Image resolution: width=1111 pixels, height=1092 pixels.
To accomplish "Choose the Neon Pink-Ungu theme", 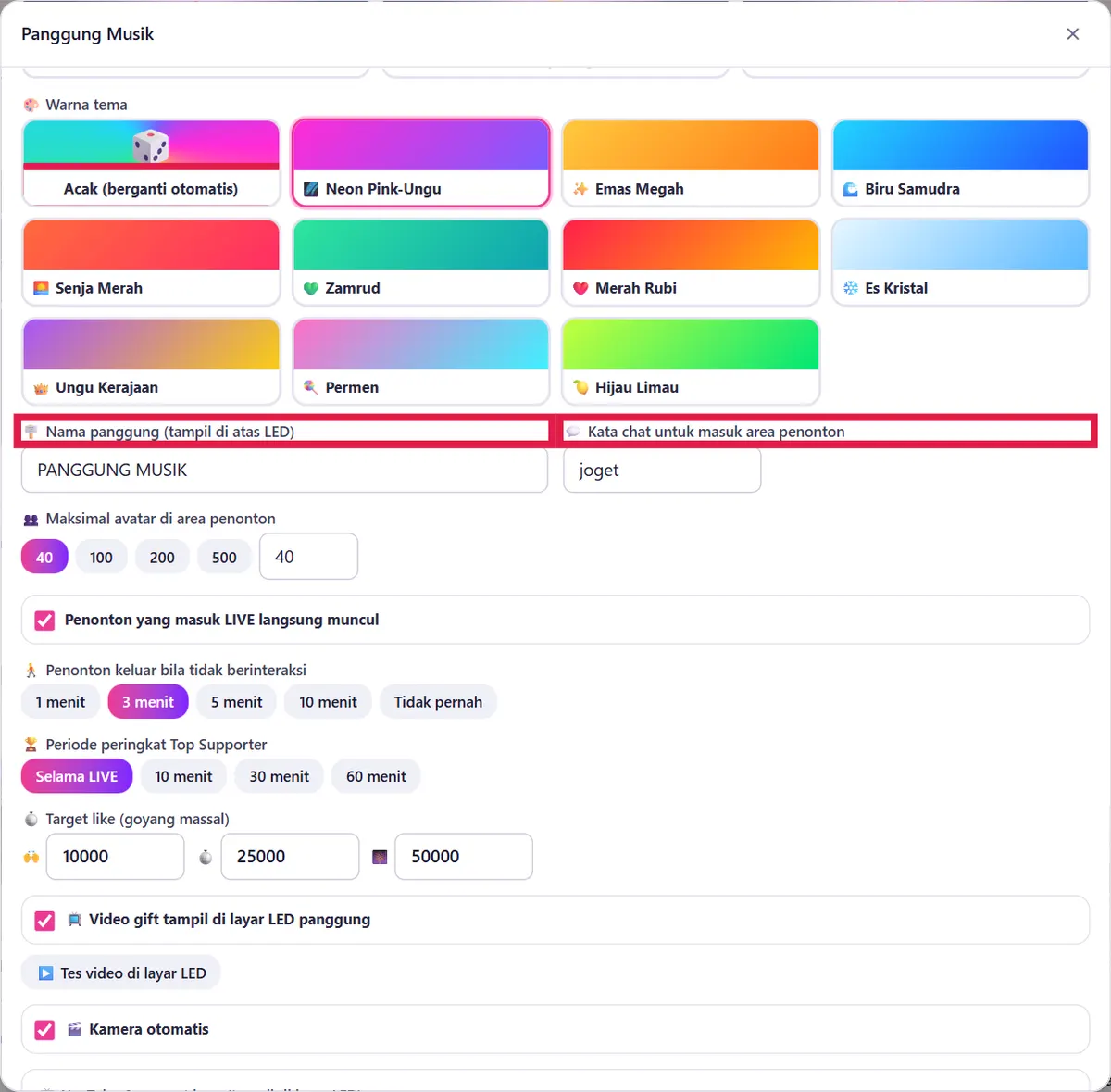I will (421, 163).
